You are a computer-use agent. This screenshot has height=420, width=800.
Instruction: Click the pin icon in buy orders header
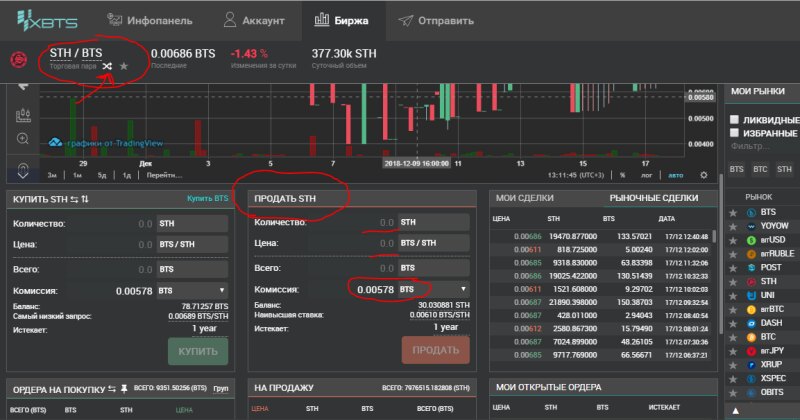click(124, 388)
